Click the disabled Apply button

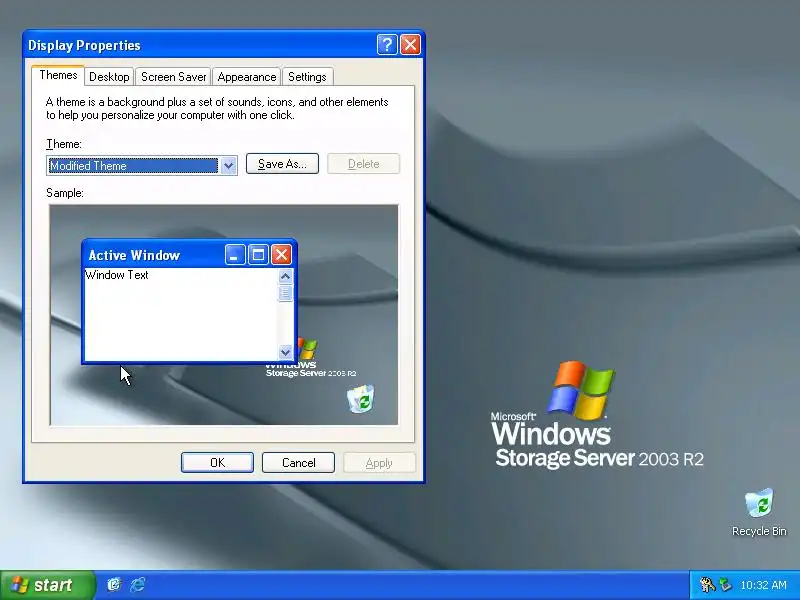click(x=379, y=462)
